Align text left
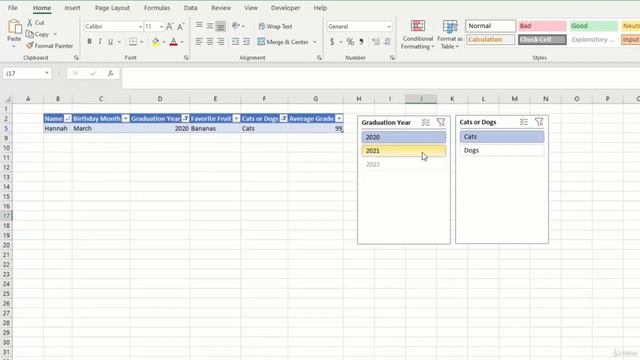This screenshot has width=640, height=360. 199,42
